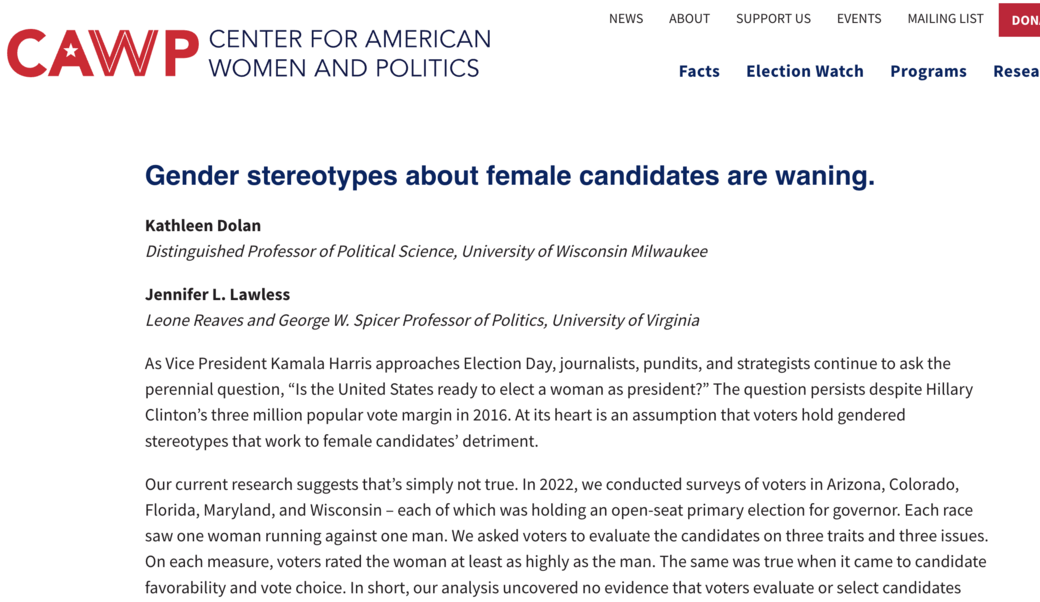1040x602 pixels.
Task: Open the Election Watch menu
Action: point(805,71)
